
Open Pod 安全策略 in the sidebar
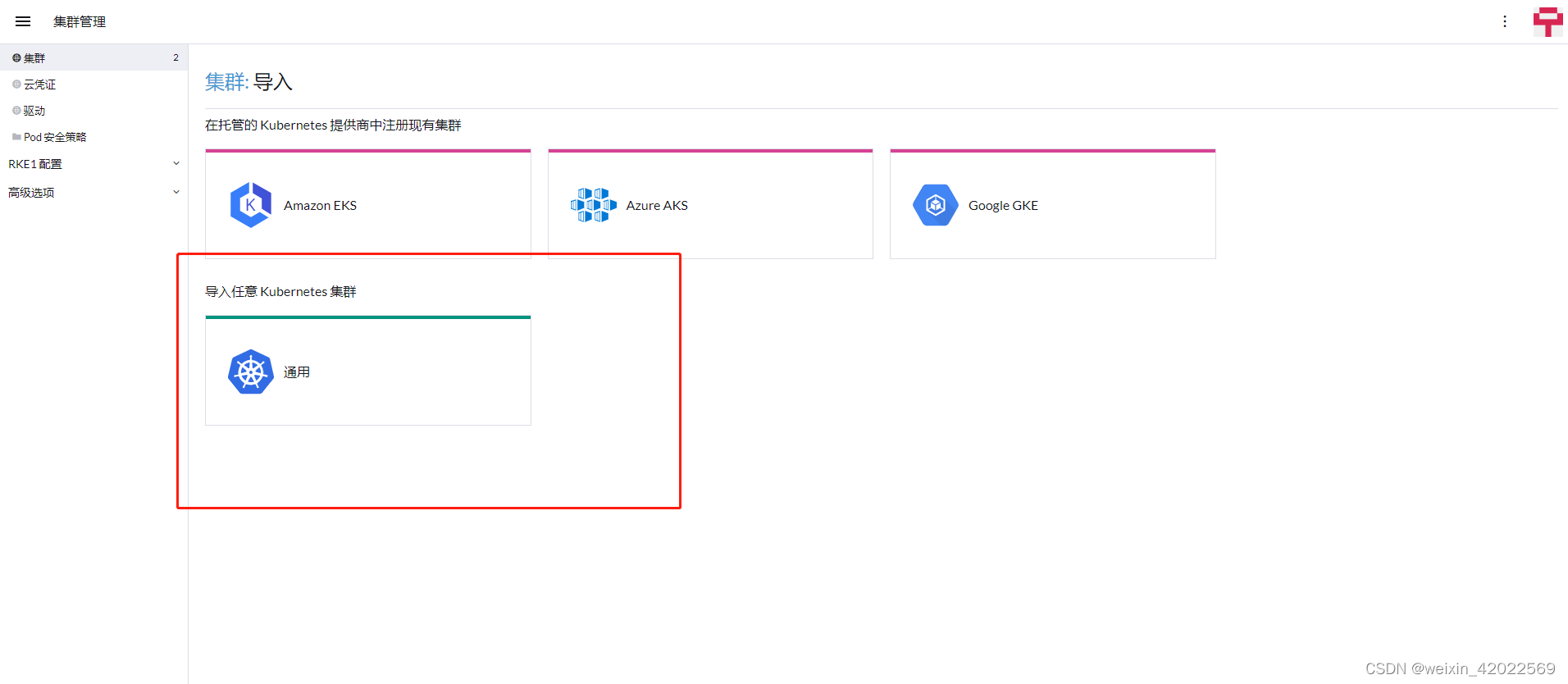pos(93,137)
